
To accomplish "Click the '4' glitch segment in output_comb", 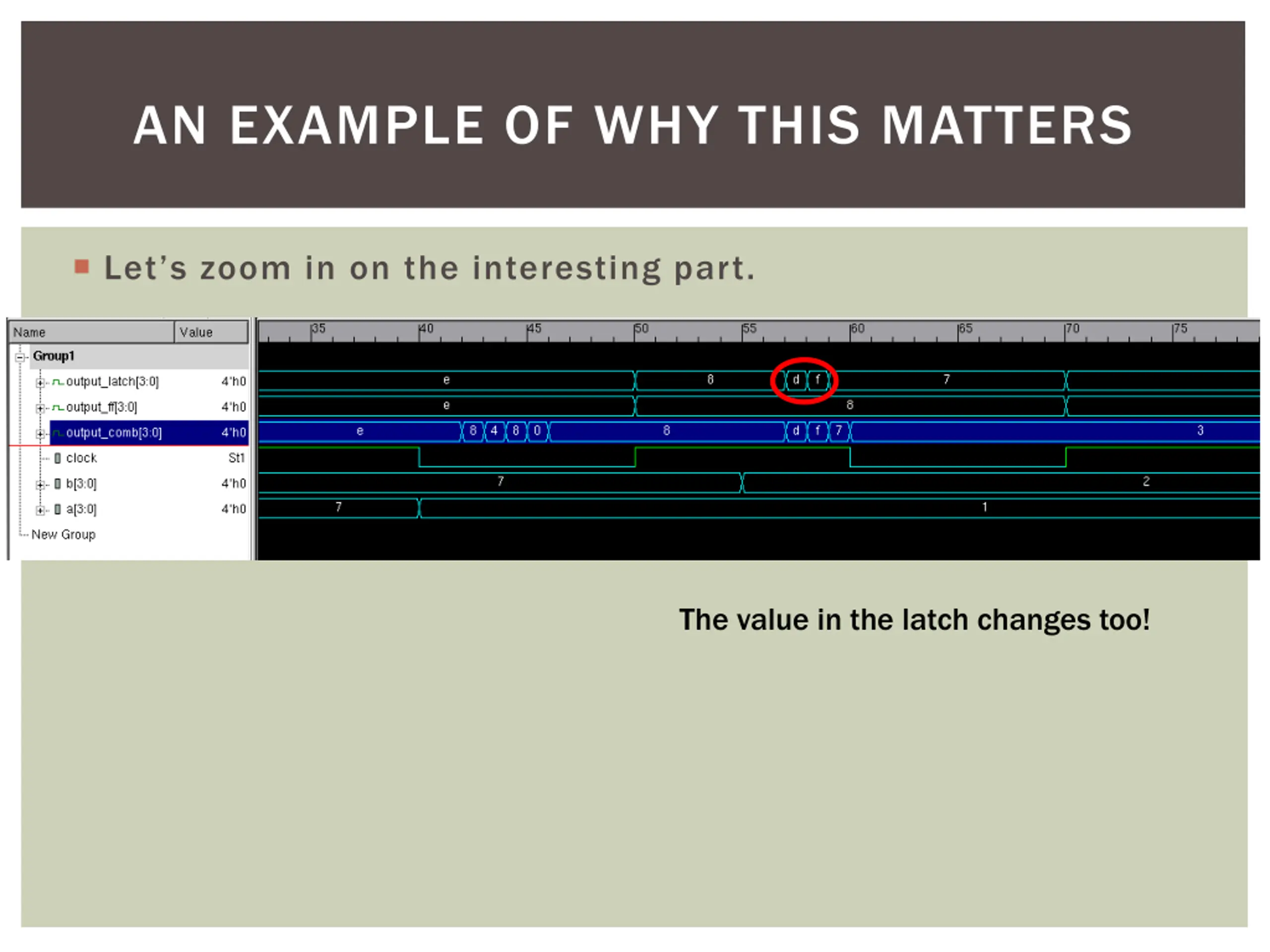I will 494,431.
